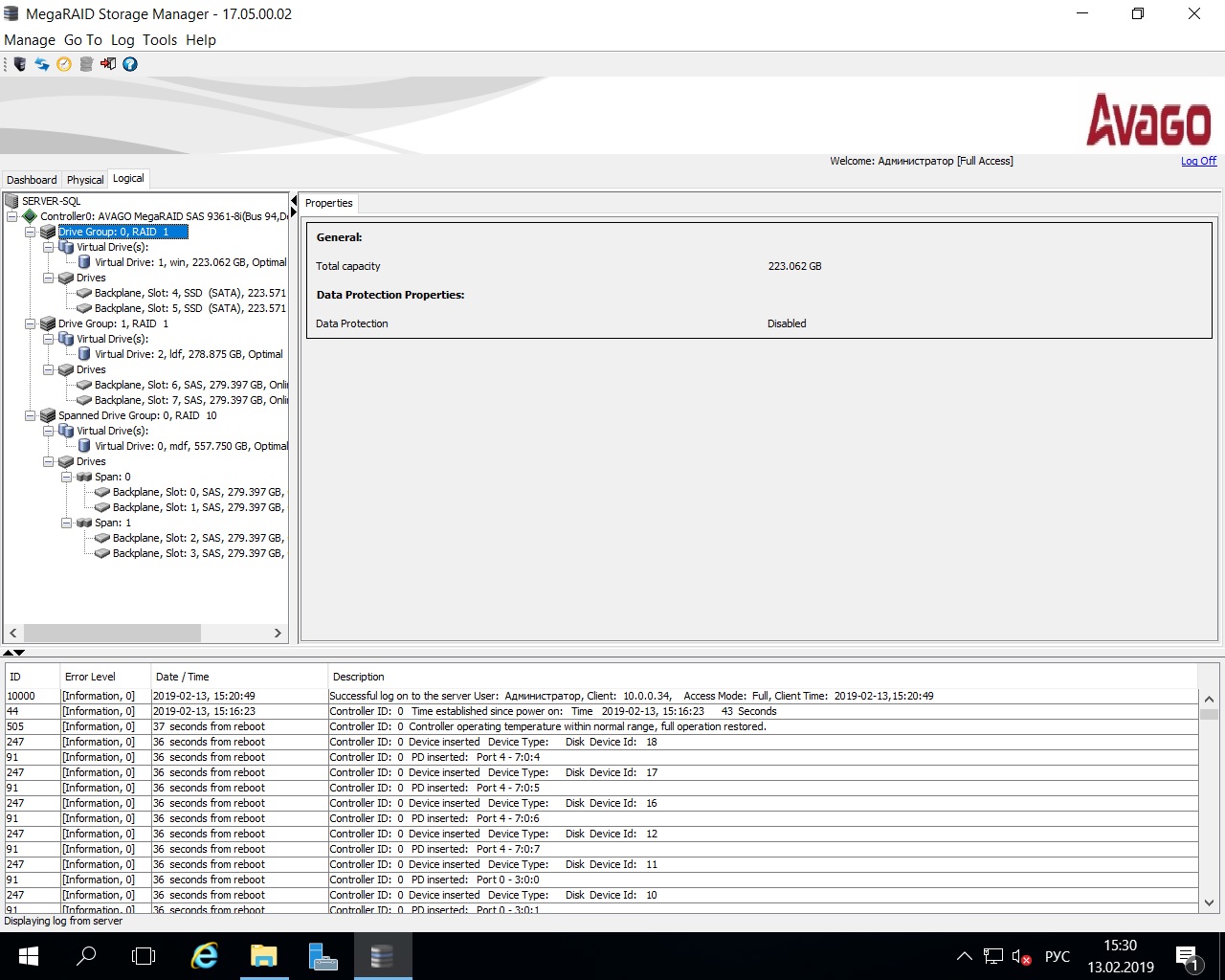Click the Span: 1 disks icon

(x=84, y=523)
